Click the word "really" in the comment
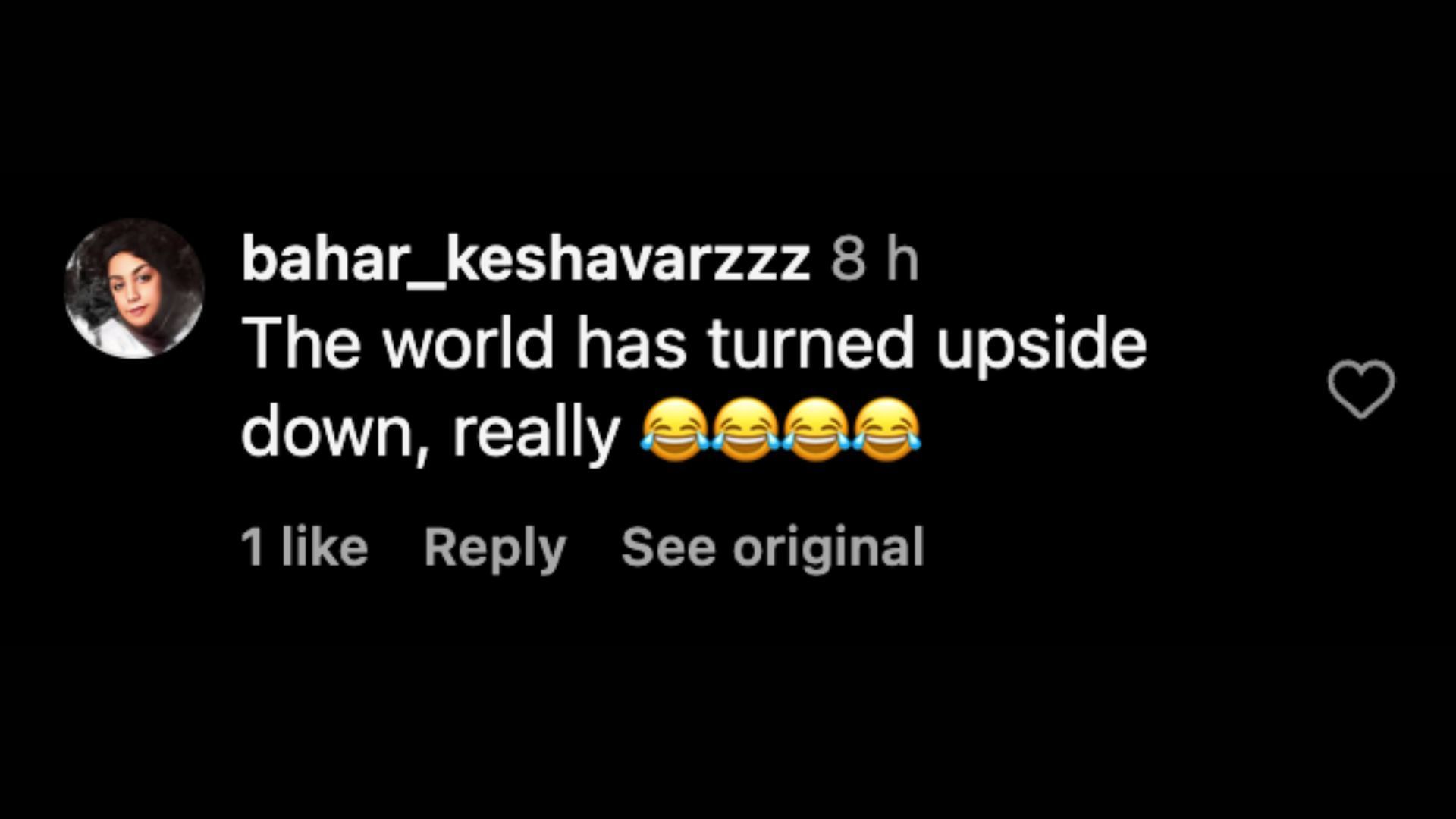 tap(536, 435)
